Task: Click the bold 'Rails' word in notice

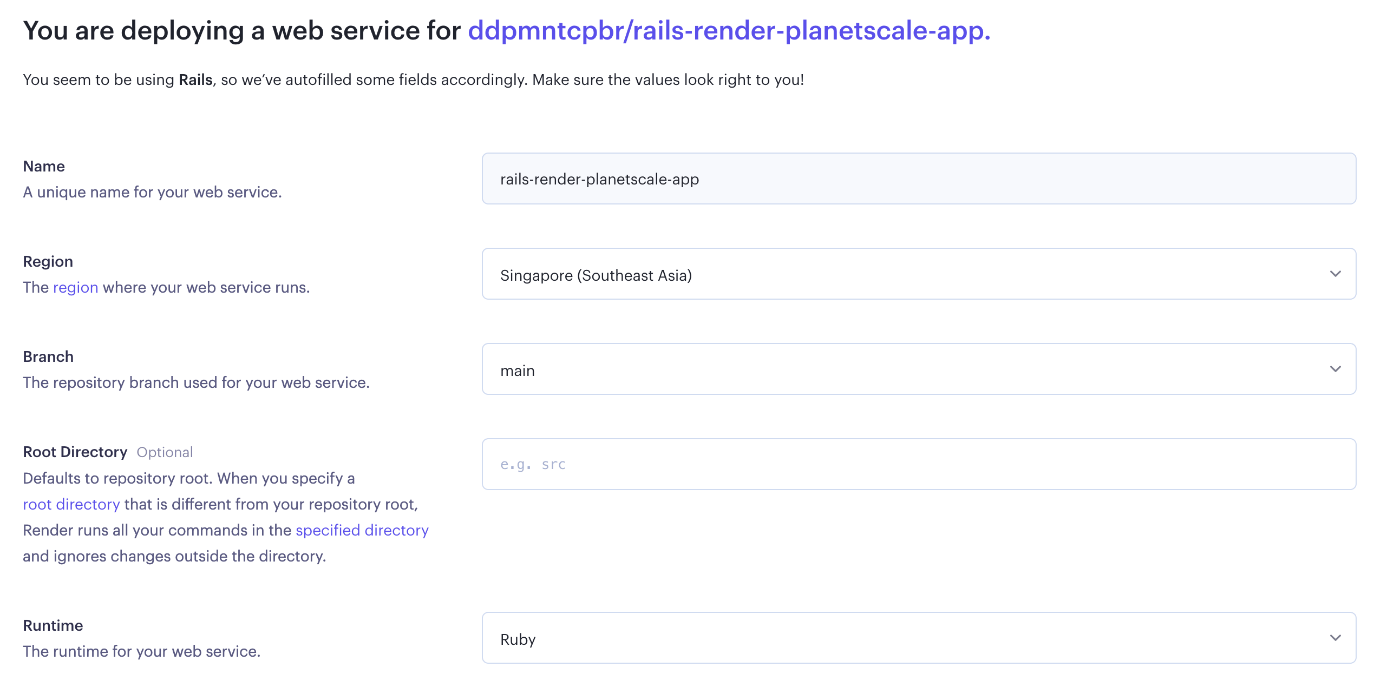Action: pyautogui.click(x=196, y=79)
